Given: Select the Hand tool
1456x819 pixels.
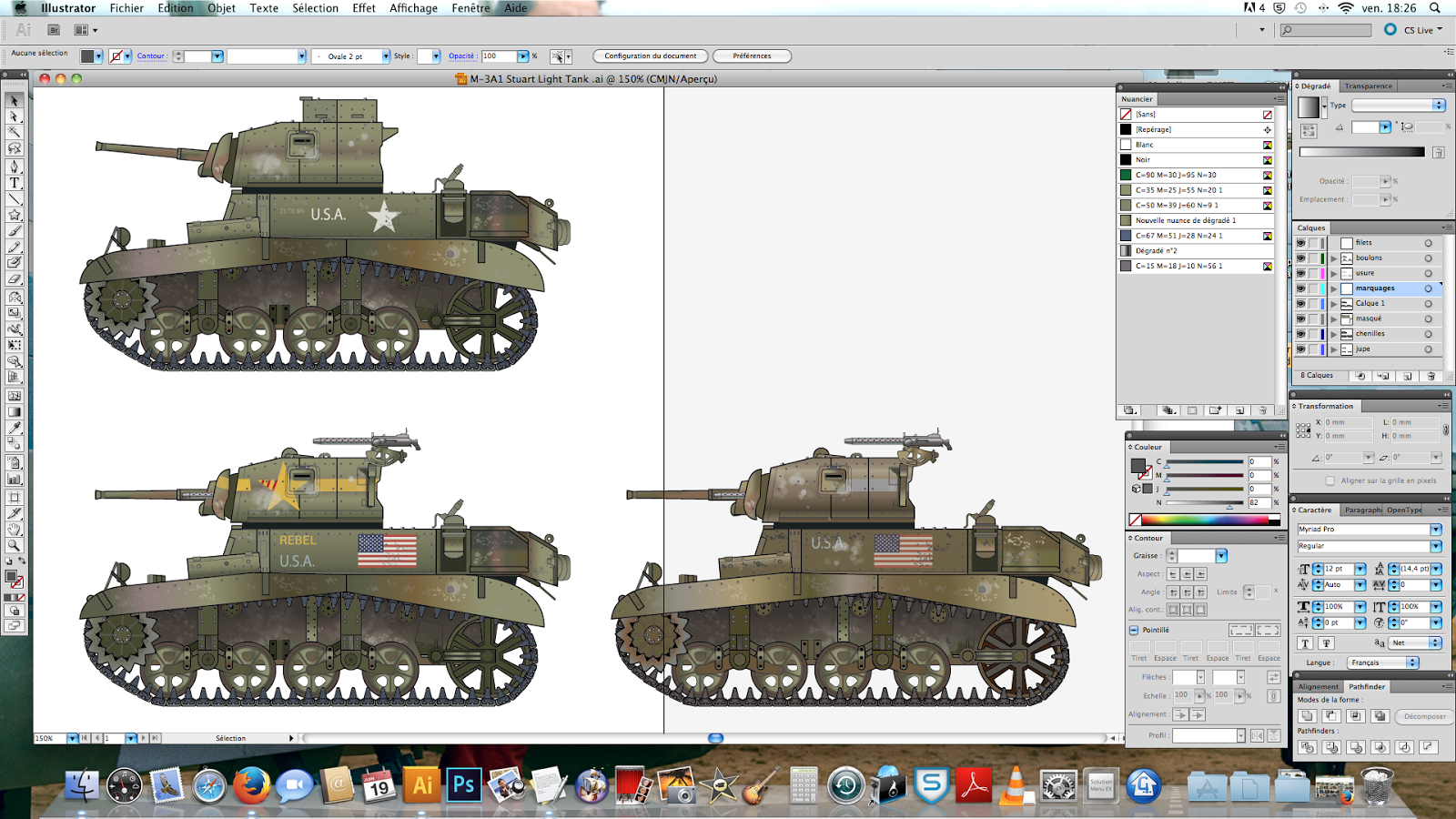Looking at the screenshot, I should pos(15,530).
